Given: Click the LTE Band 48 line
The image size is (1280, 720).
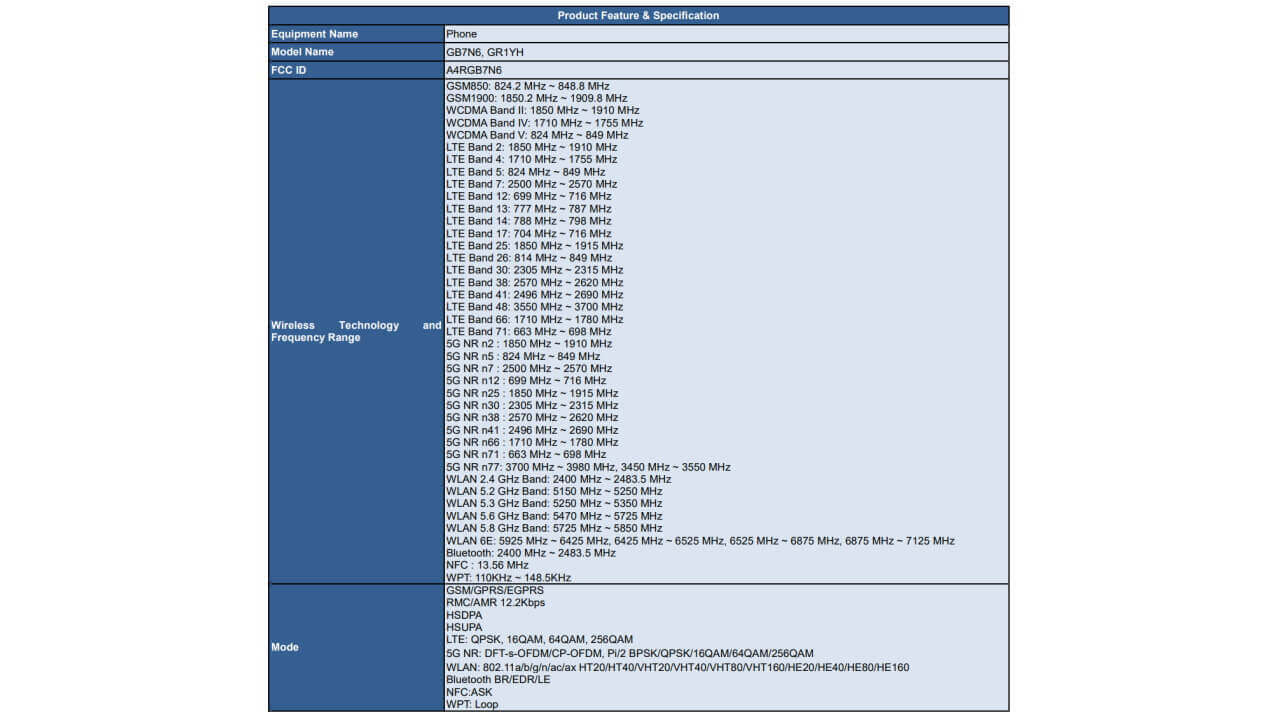Looking at the screenshot, I should [534, 307].
